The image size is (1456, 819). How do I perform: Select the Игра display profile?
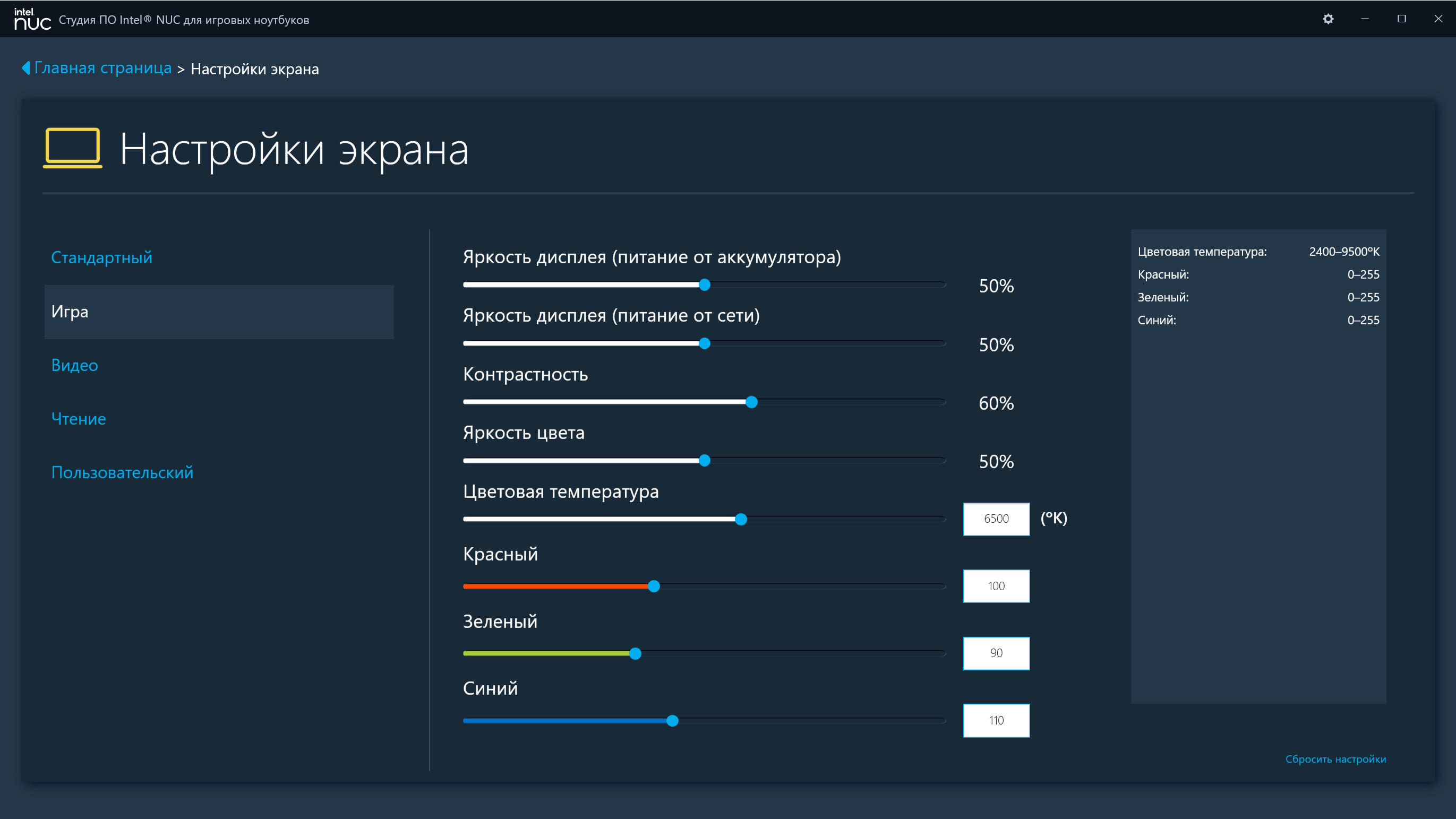click(x=219, y=312)
